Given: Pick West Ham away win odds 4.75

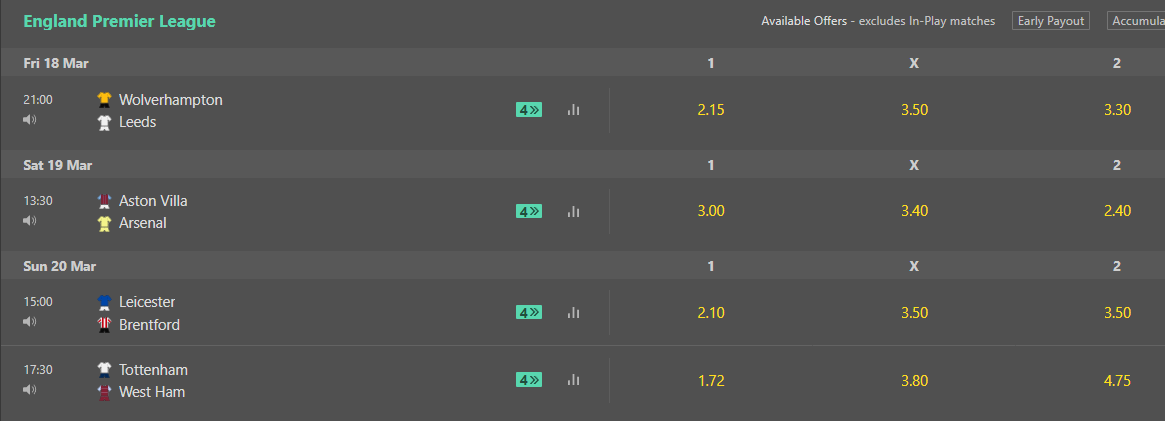Looking at the screenshot, I should click(1117, 381).
